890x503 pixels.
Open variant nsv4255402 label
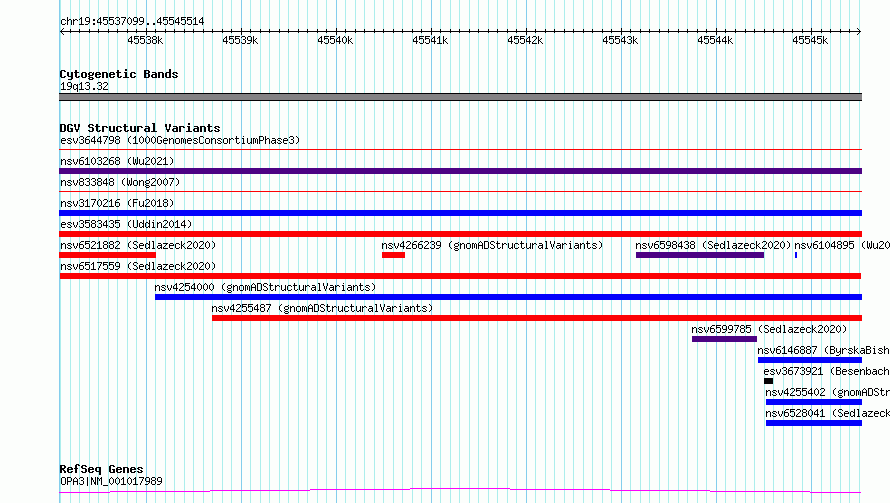tap(828, 392)
